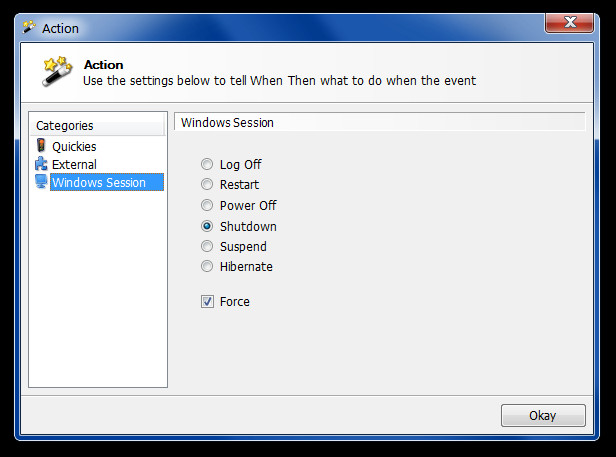Click the Windows Session monitor icon

click(x=41, y=182)
